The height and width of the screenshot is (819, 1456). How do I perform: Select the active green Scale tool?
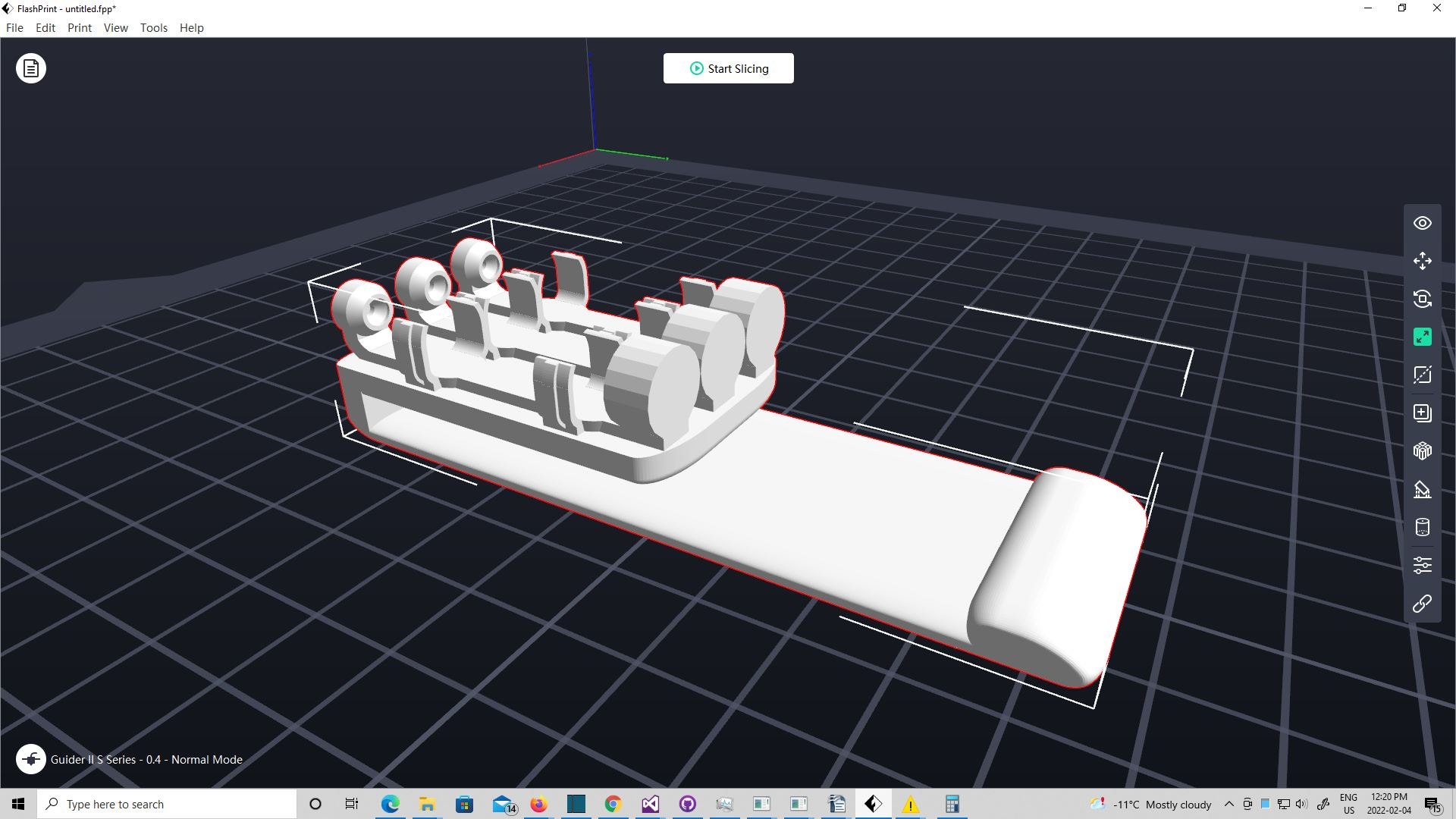coord(1422,337)
